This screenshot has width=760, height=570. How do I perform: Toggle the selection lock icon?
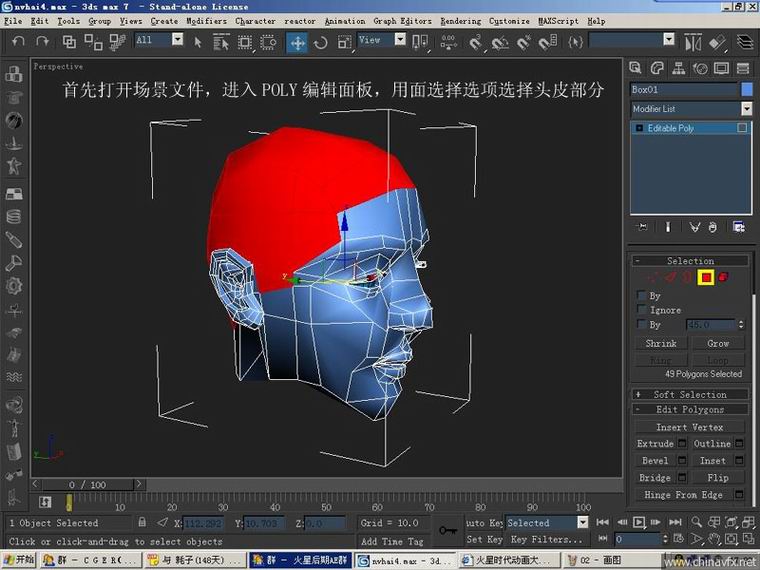tap(142, 522)
